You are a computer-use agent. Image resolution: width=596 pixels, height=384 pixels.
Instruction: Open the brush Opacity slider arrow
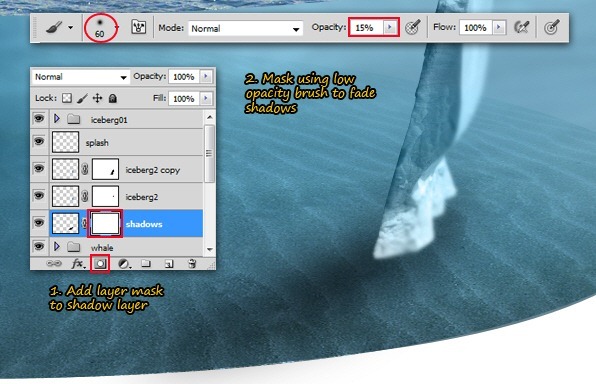(390, 27)
